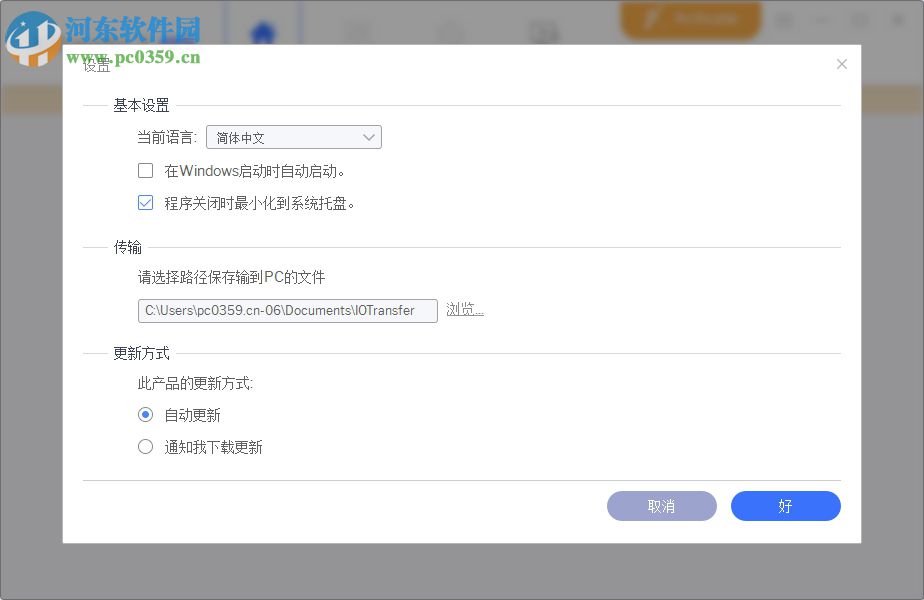Select the Home icon in the toolbar
This screenshot has height=600, width=924.
pos(262,32)
